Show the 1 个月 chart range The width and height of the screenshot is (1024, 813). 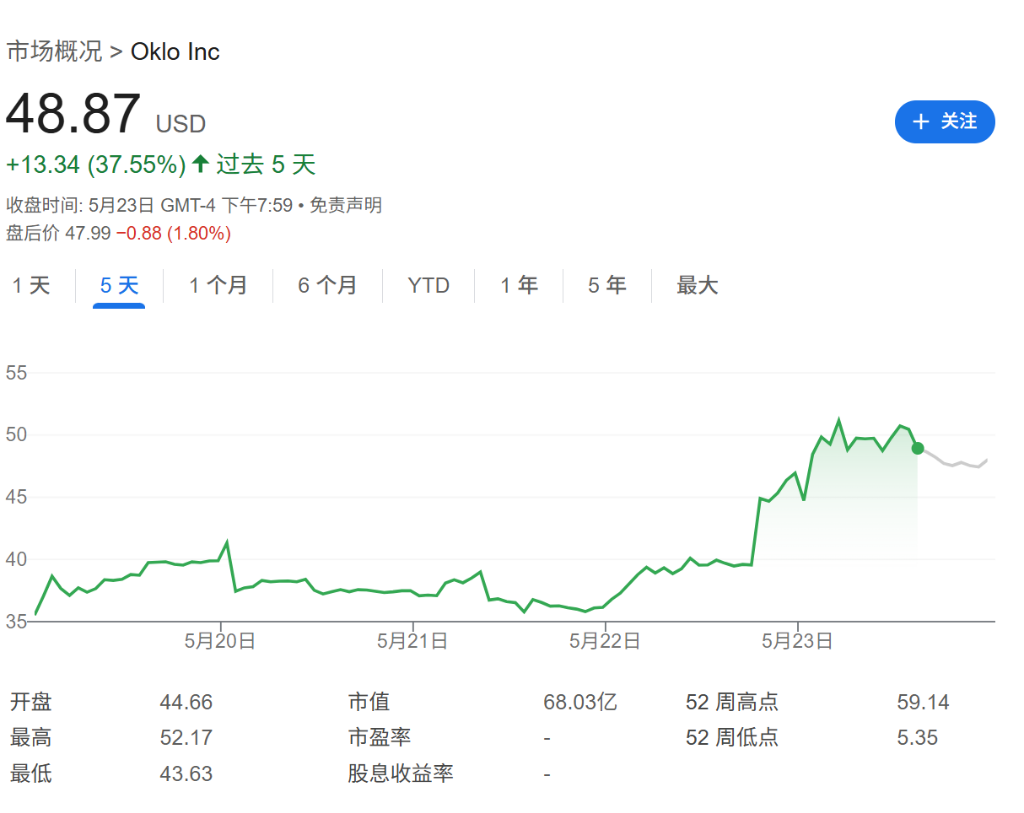218,286
